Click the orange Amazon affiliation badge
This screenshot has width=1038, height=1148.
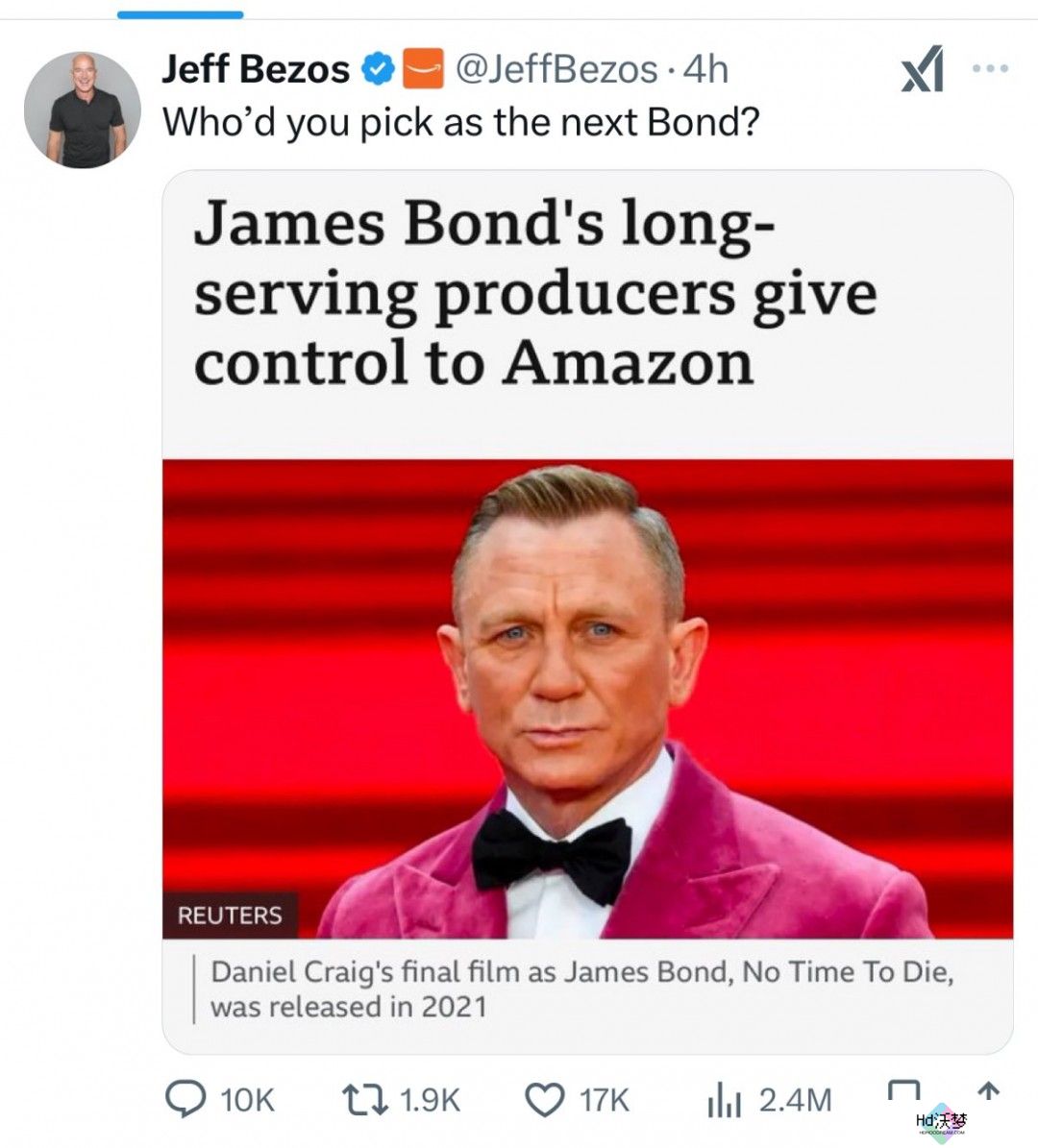tap(424, 69)
